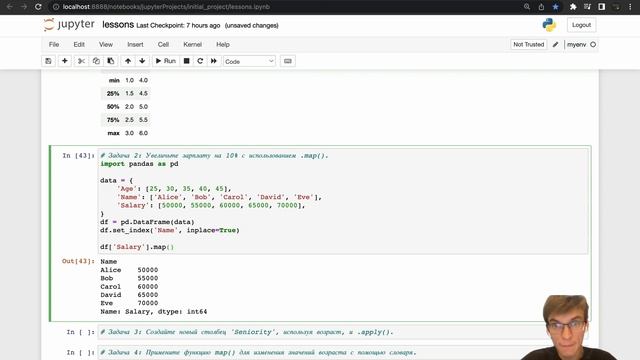
Task: Click the Not Trusted button
Action: pyautogui.click(x=529, y=44)
